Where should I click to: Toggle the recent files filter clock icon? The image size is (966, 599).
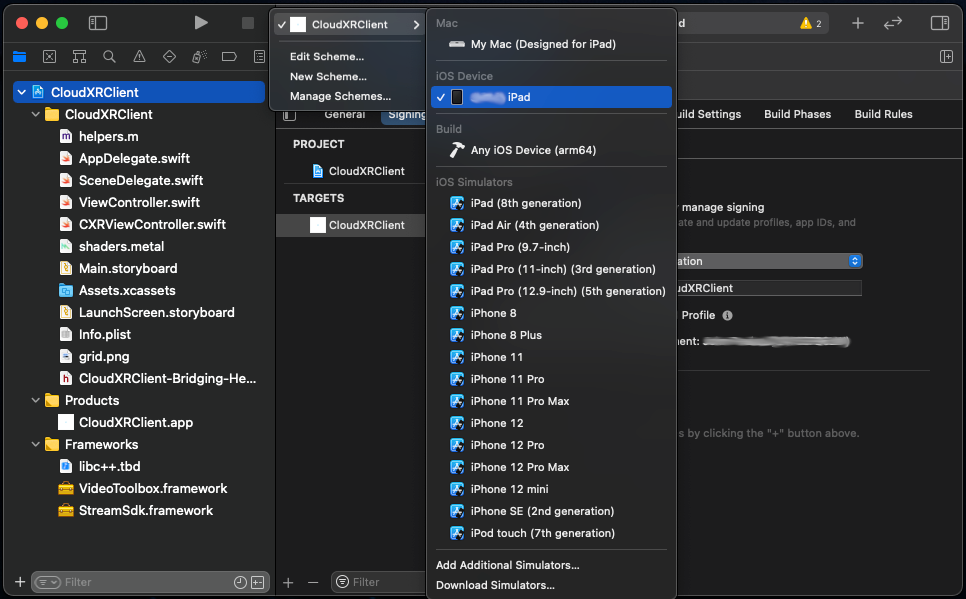pos(240,582)
